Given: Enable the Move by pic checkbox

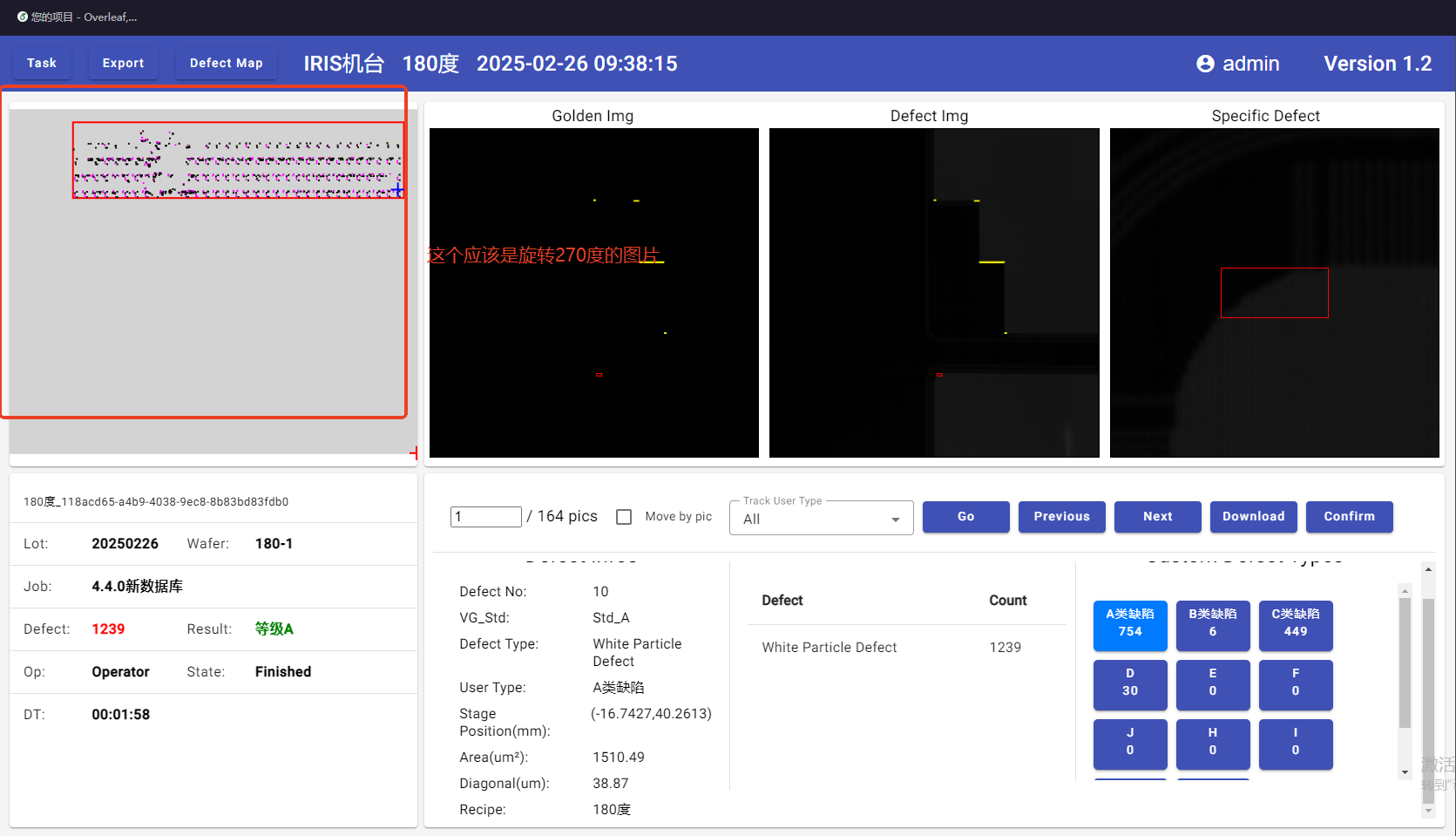Looking at the screenshot, I should point(624,517).
